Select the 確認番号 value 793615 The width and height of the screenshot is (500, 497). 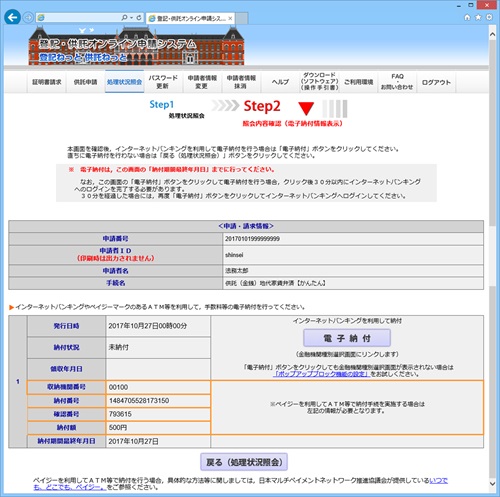(120, 414)
